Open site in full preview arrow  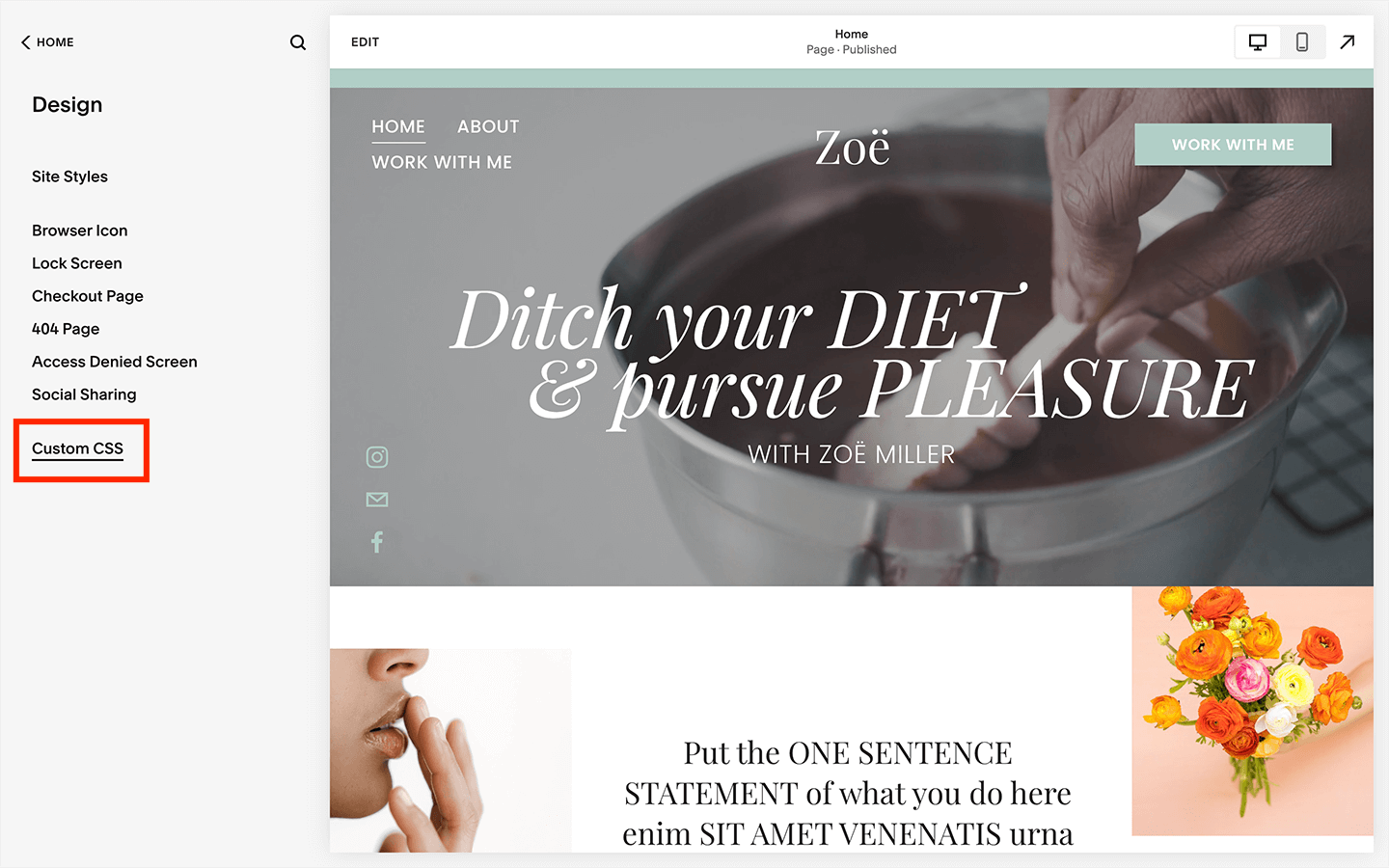[x=1348, y=41]
